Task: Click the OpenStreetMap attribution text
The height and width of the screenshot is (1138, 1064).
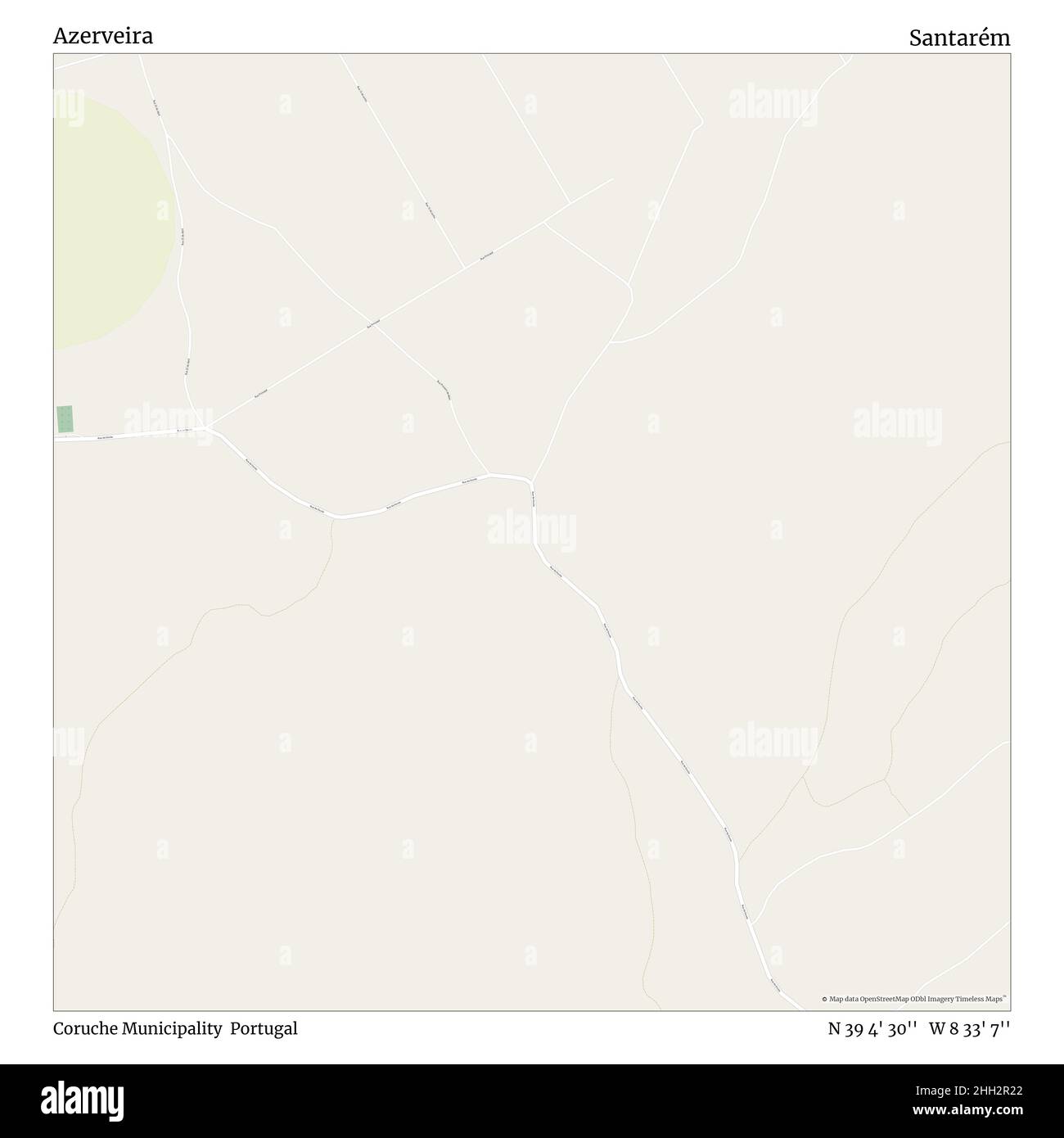Action: click(x=913, y=999)
